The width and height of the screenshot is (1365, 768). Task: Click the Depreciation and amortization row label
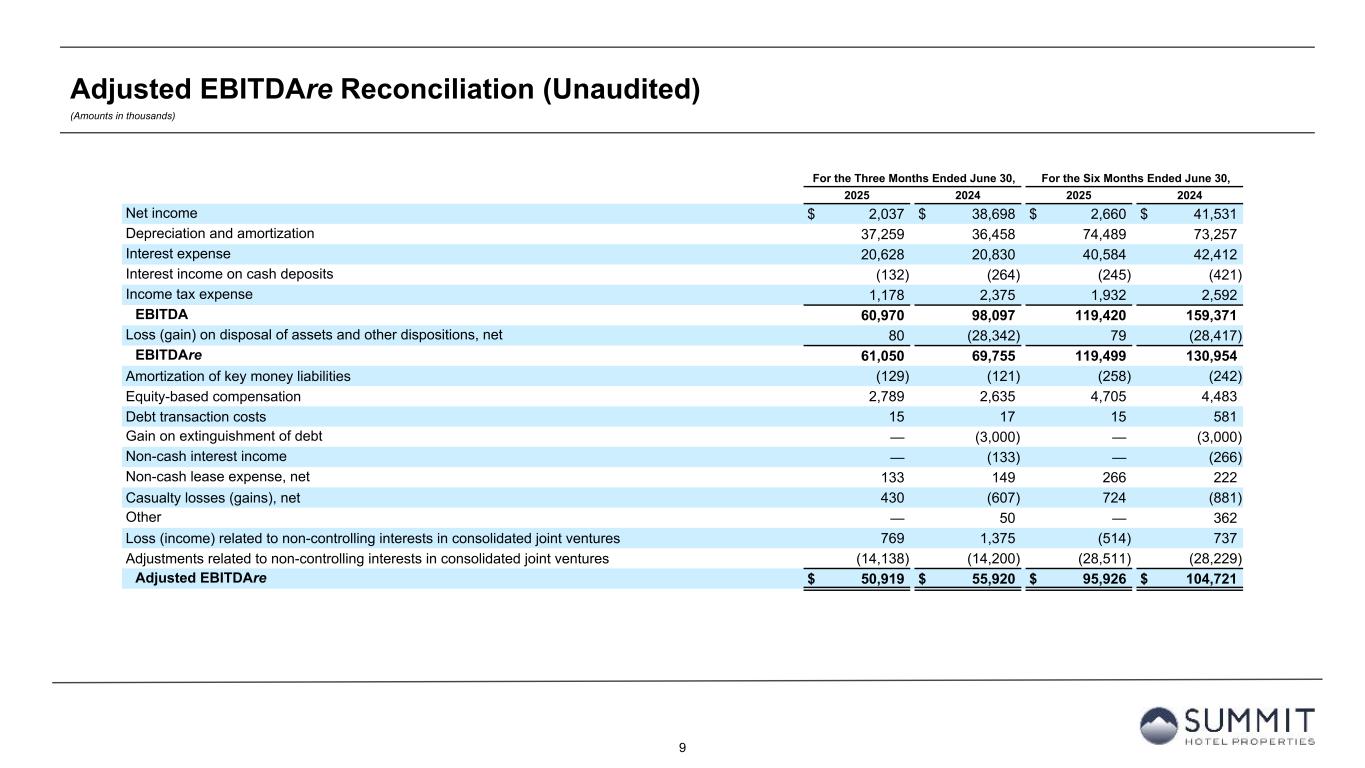point(219,233)
